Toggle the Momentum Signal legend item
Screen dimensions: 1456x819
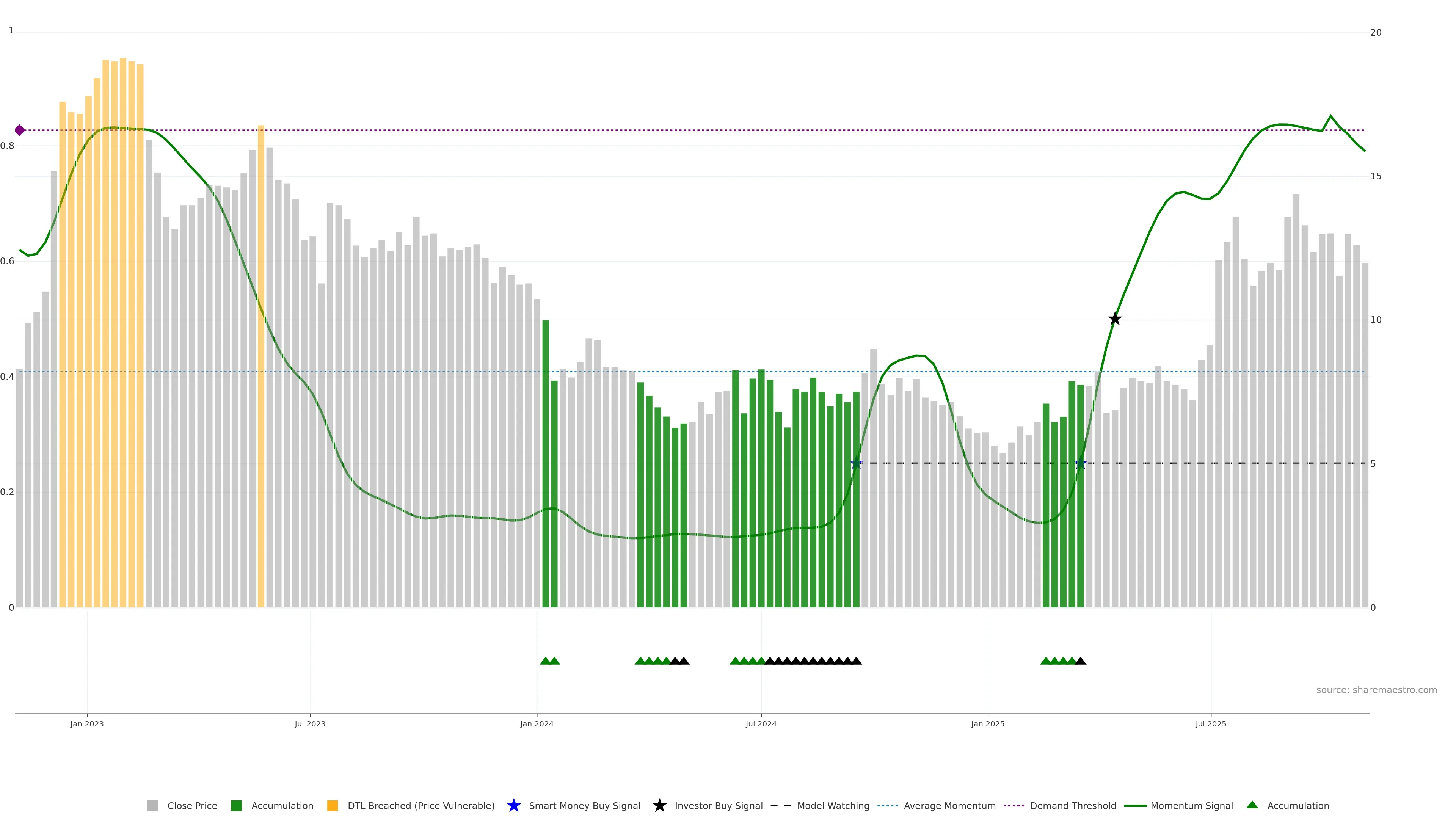pyautogui.click(x=1191, y=805)
